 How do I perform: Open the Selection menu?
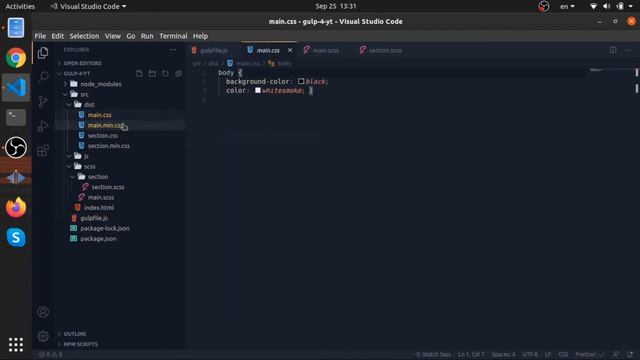coord(84,36)
